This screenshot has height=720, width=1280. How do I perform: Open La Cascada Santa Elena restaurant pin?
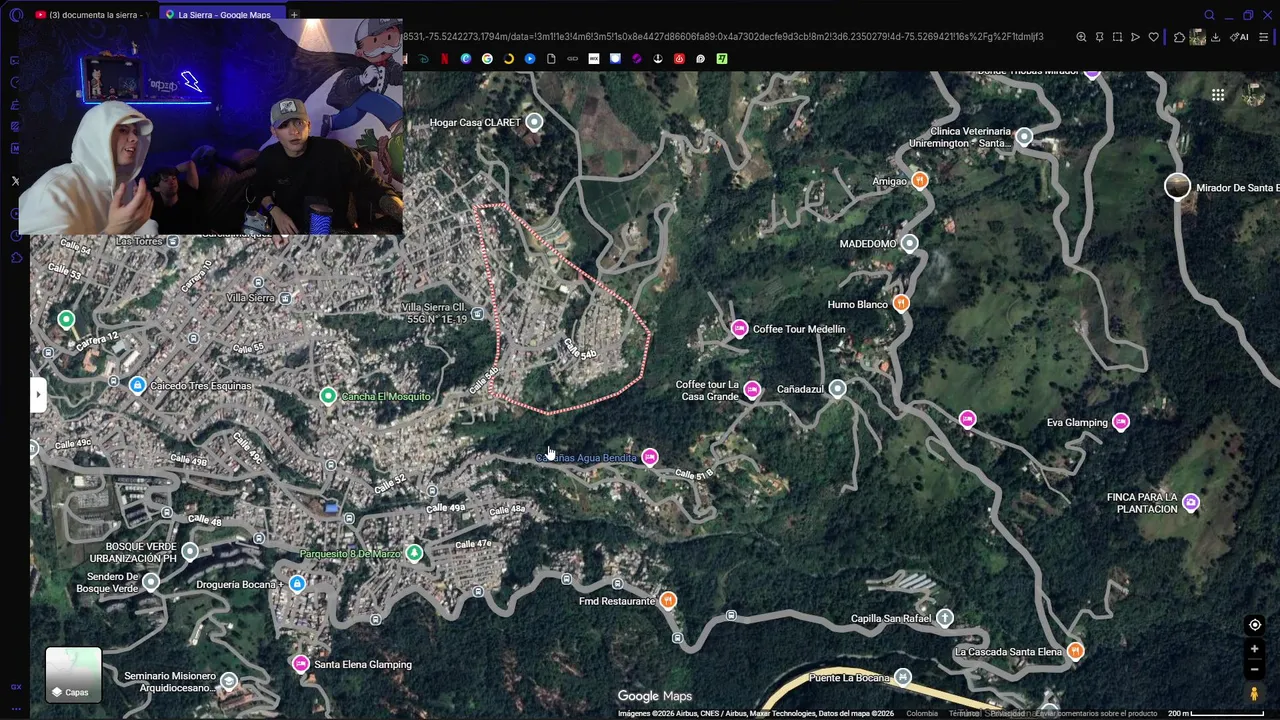point(1075,652)
